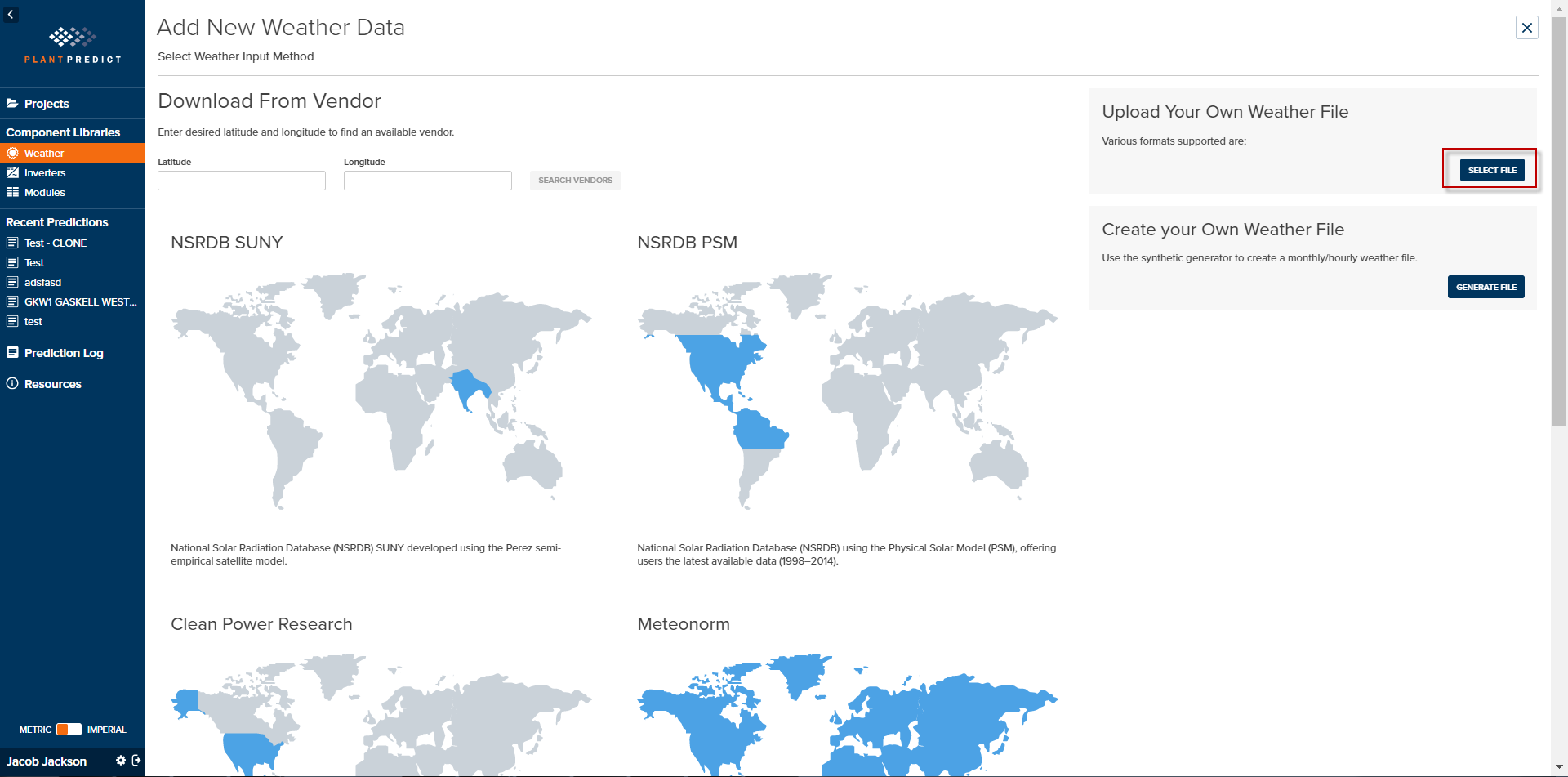The width and height of the screenshot is (1568, 777).
Task: Click the Prediction Log icon
Action: [x=12, y=353]
